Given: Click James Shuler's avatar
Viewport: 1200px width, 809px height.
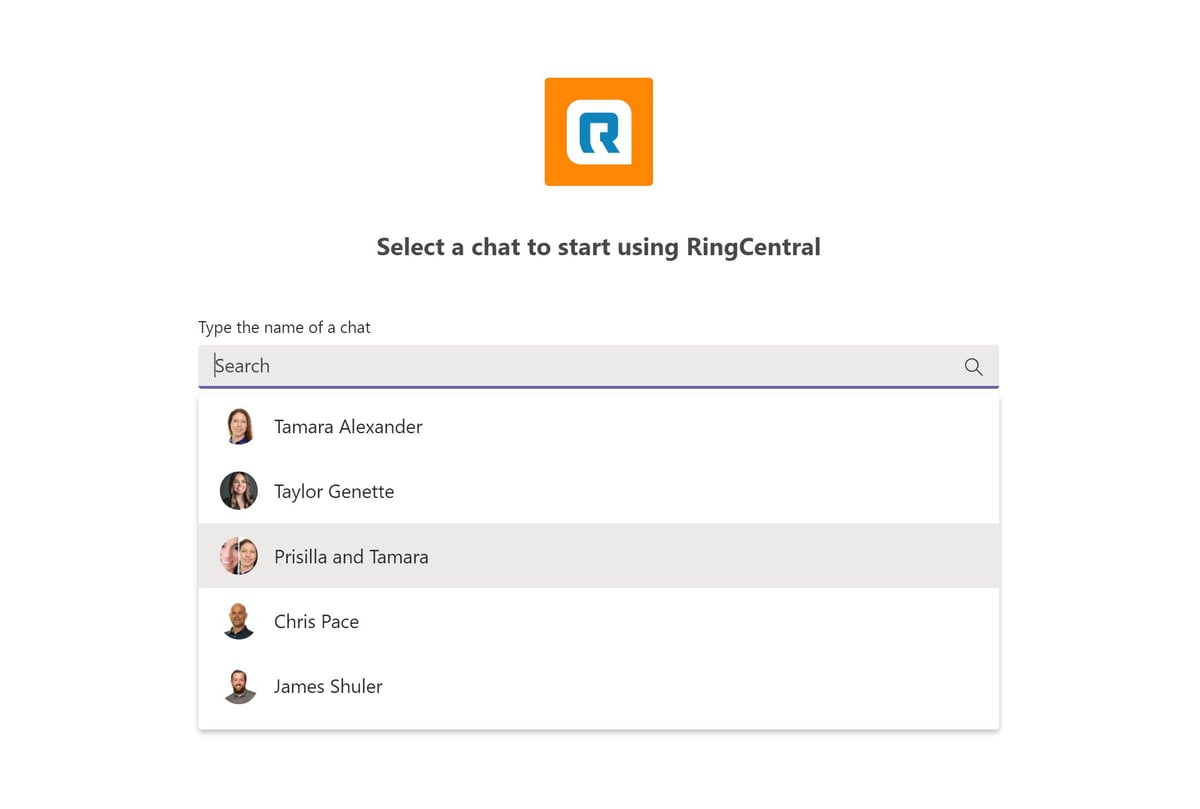Looking at the screenshot, I should click(238, 686).
